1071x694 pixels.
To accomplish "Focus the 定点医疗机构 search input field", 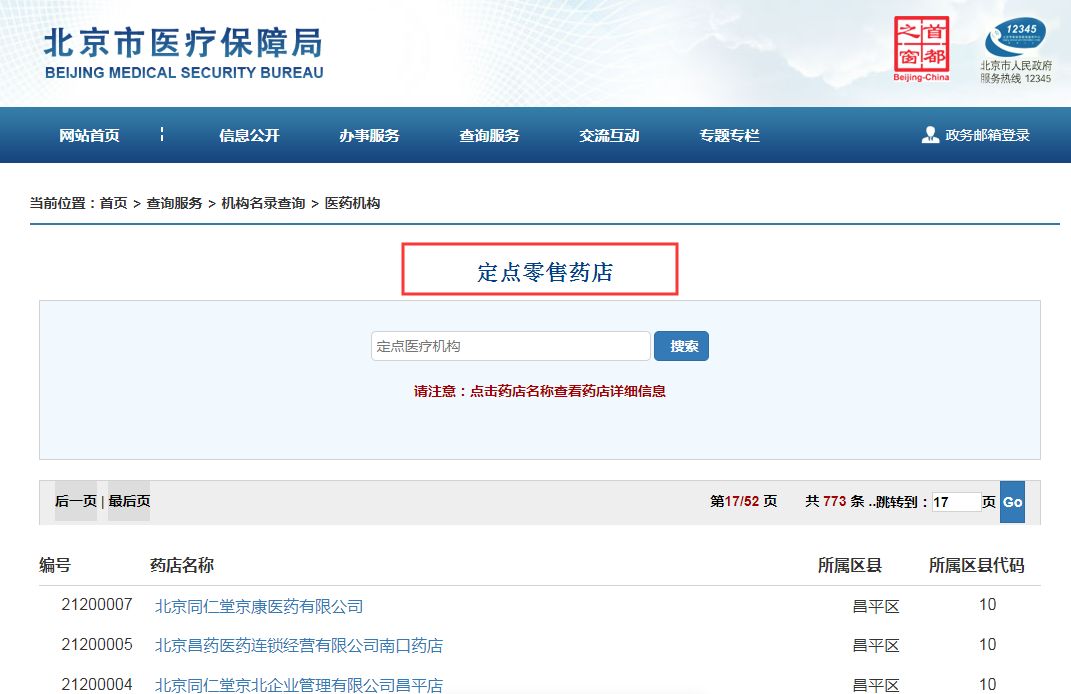I will pos(510,346).
